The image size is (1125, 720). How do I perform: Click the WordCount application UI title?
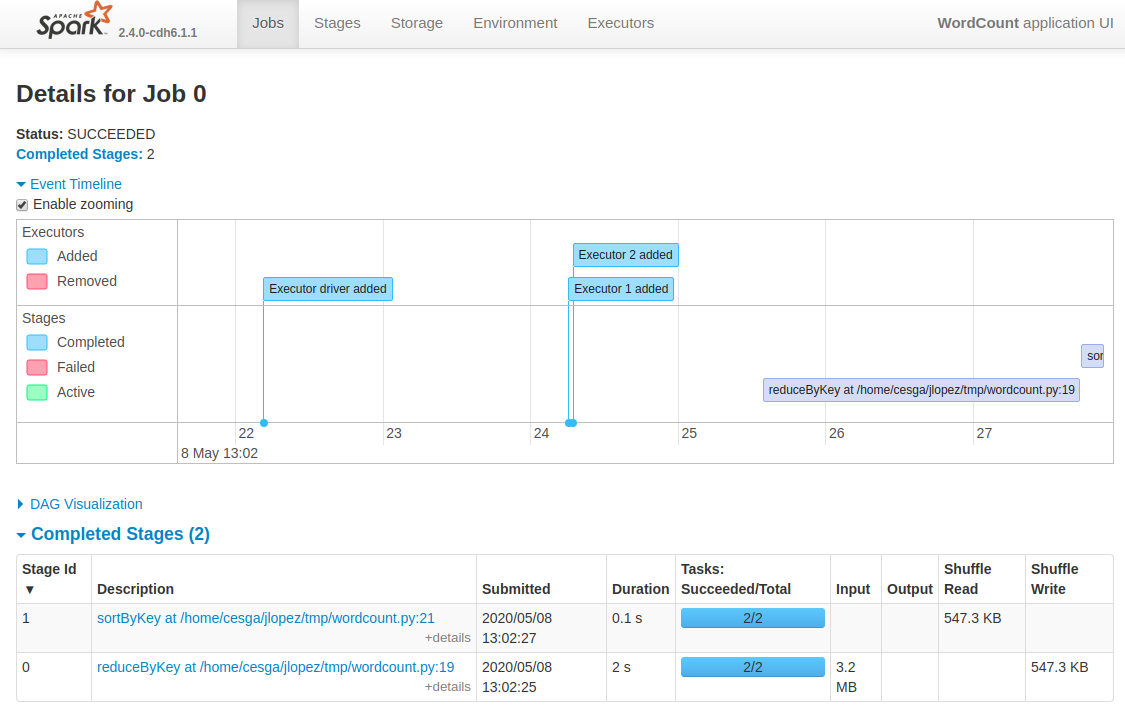tap(1025, 23)
